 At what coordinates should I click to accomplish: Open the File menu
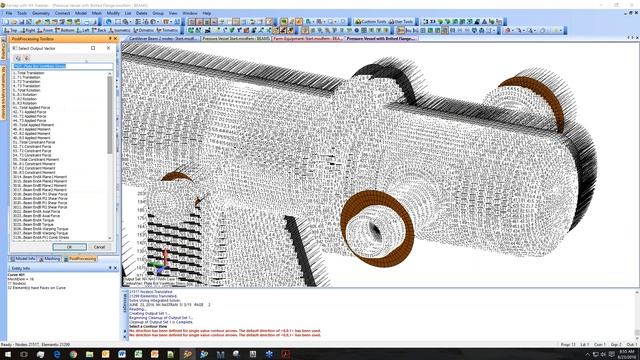[x=9, y=13]
